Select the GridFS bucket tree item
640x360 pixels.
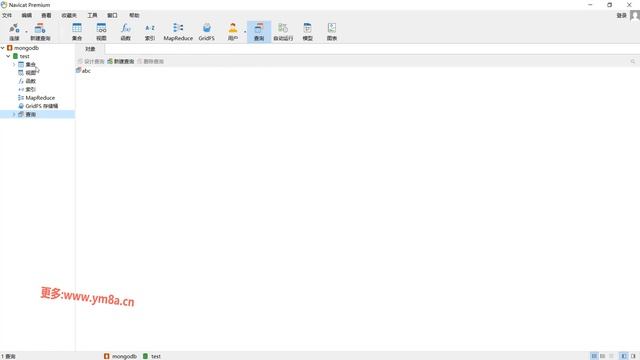click(x=38, y=106)
